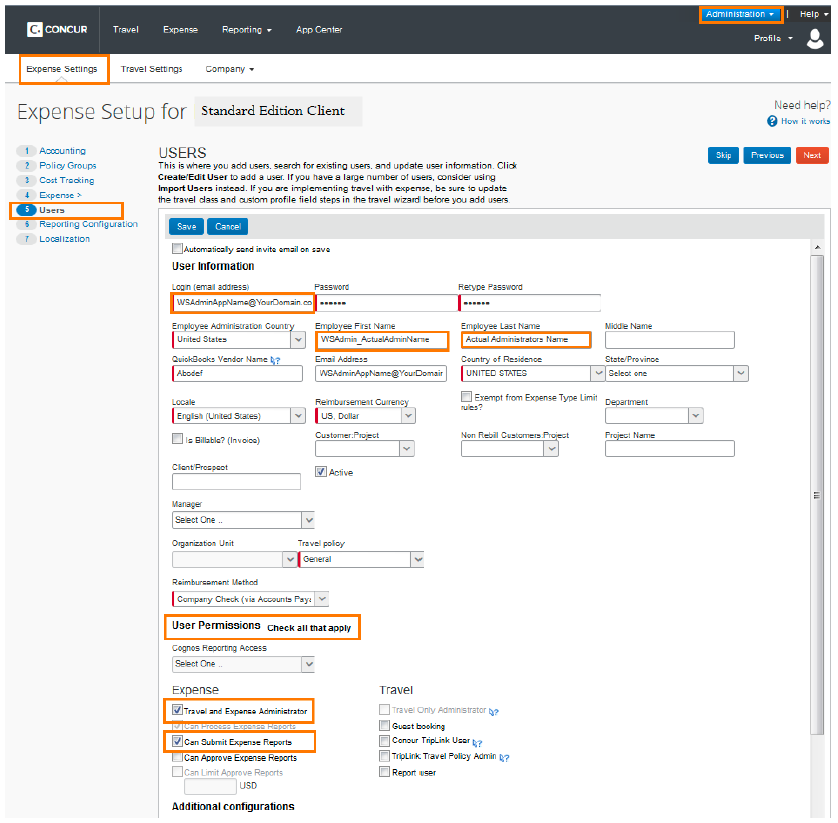Check Exempt from Expense Type Limit rules
The image size is (838, 823).
click(x=466, y=397)
